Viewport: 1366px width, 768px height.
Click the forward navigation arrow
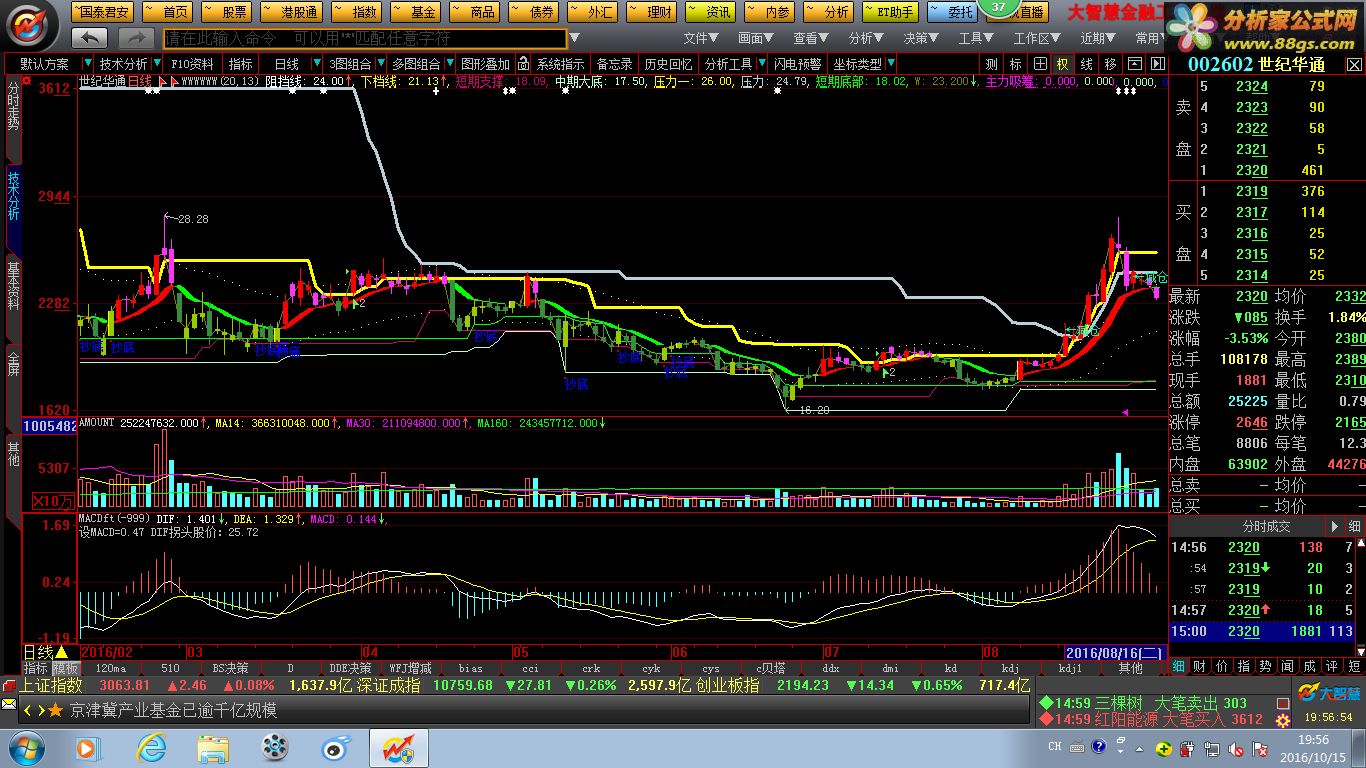coord(136,38)
